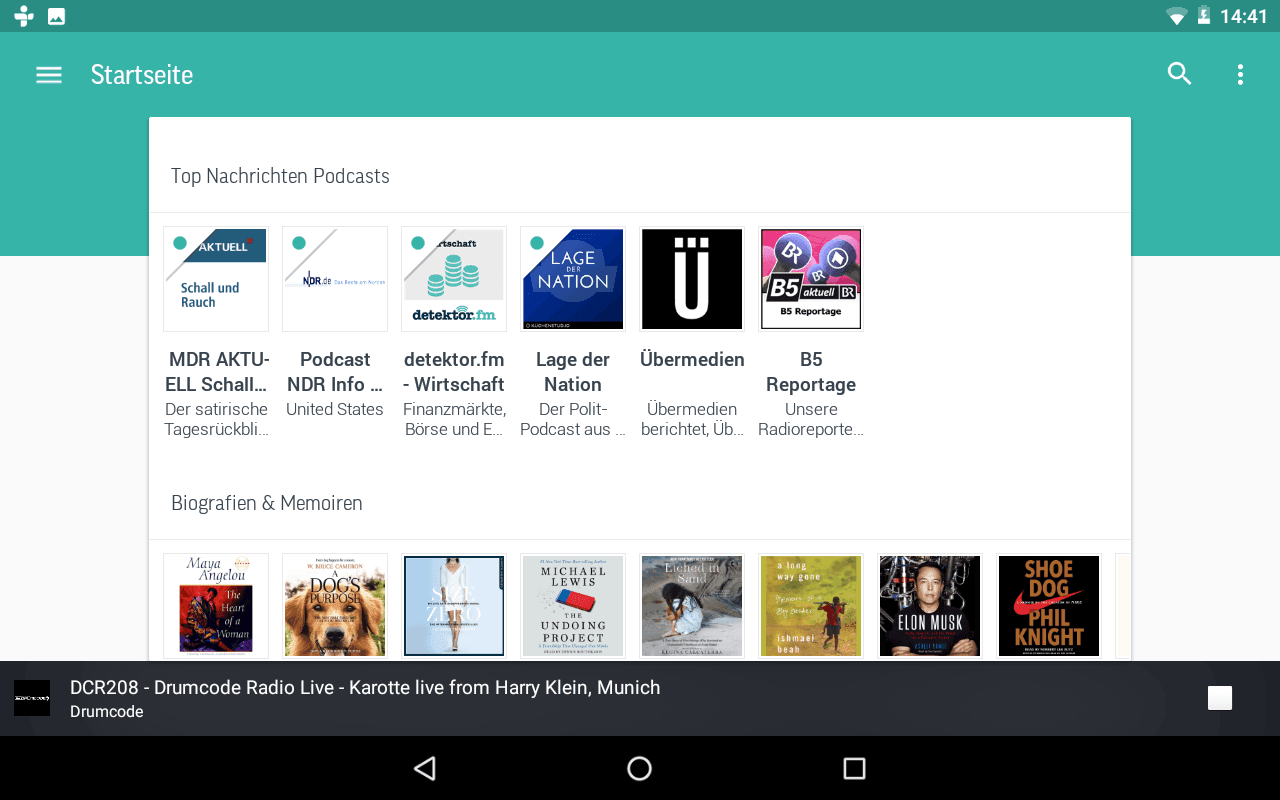This screenshot has height=800, width=1280.
Task: Open the B5 Reportage podcast cover
Action: 811,279
